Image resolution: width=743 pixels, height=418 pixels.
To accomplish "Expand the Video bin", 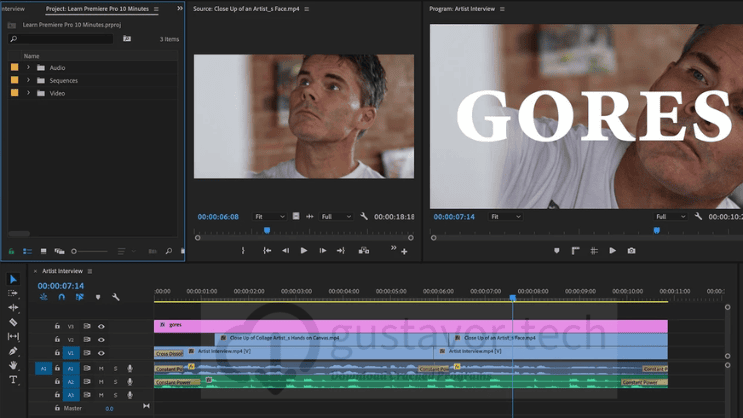I will [x=28, y=93].
